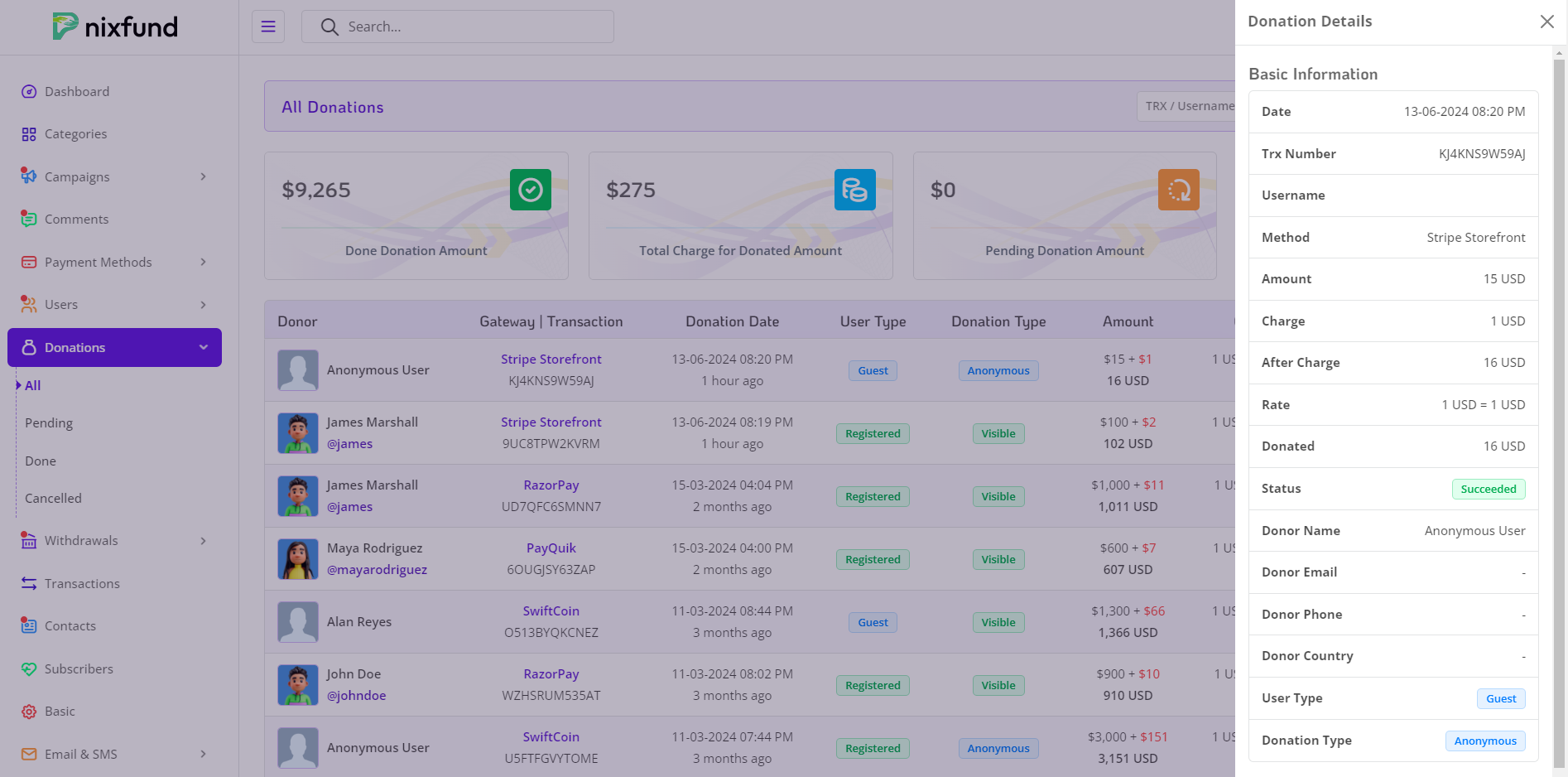Open the Pending donations submenu item
The height and width of the screenshot is (777, 1568).
pyautogui.click(x=49, y=423)
